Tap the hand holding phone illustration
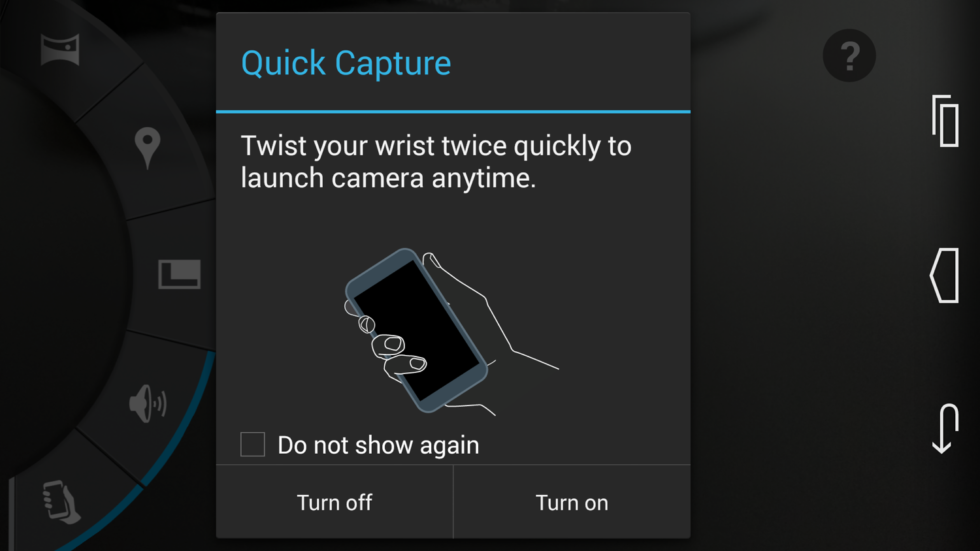The width and height of the screenshot is (980, 551). pyautogui.click(x=451, y=331)
